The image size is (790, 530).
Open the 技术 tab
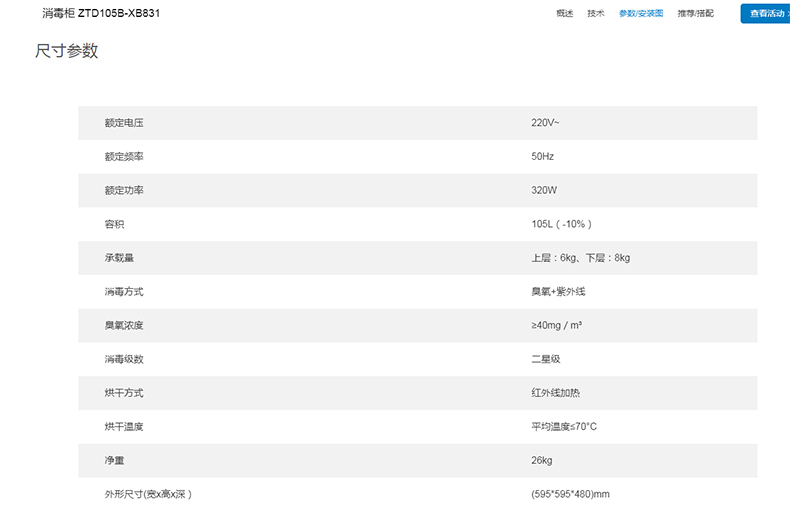(x=596, y=14)
